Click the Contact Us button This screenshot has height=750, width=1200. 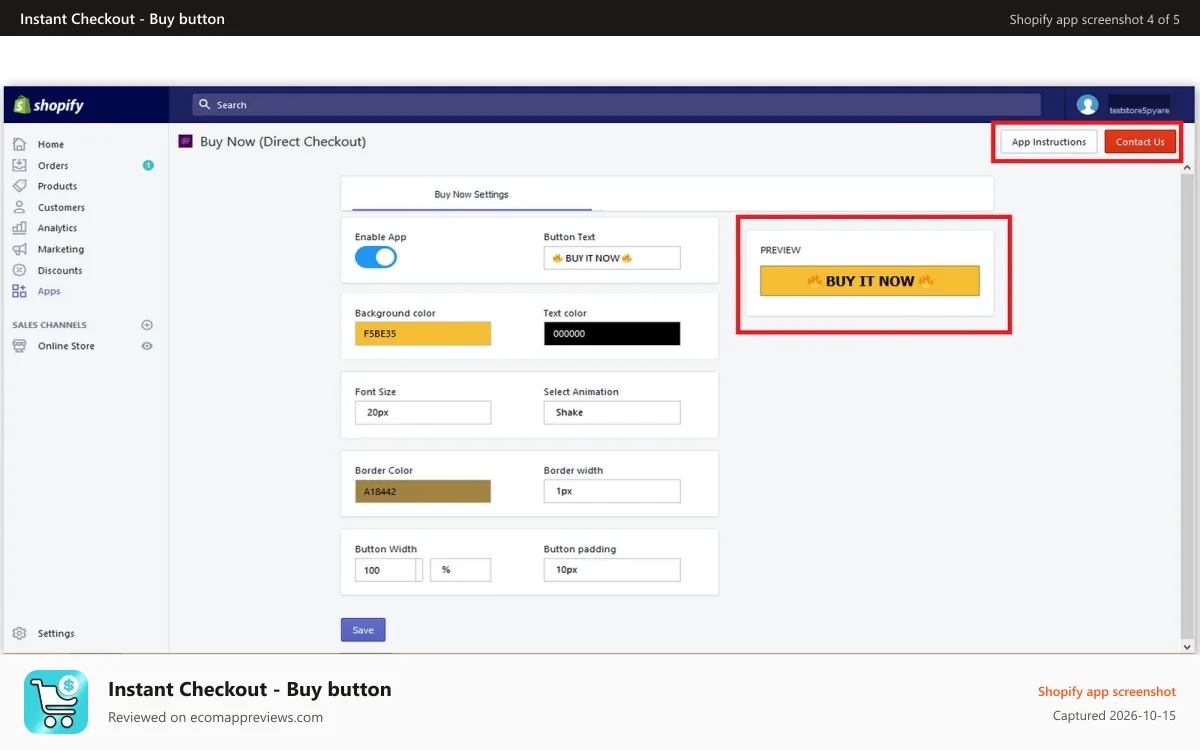[x=1140, y=142]
